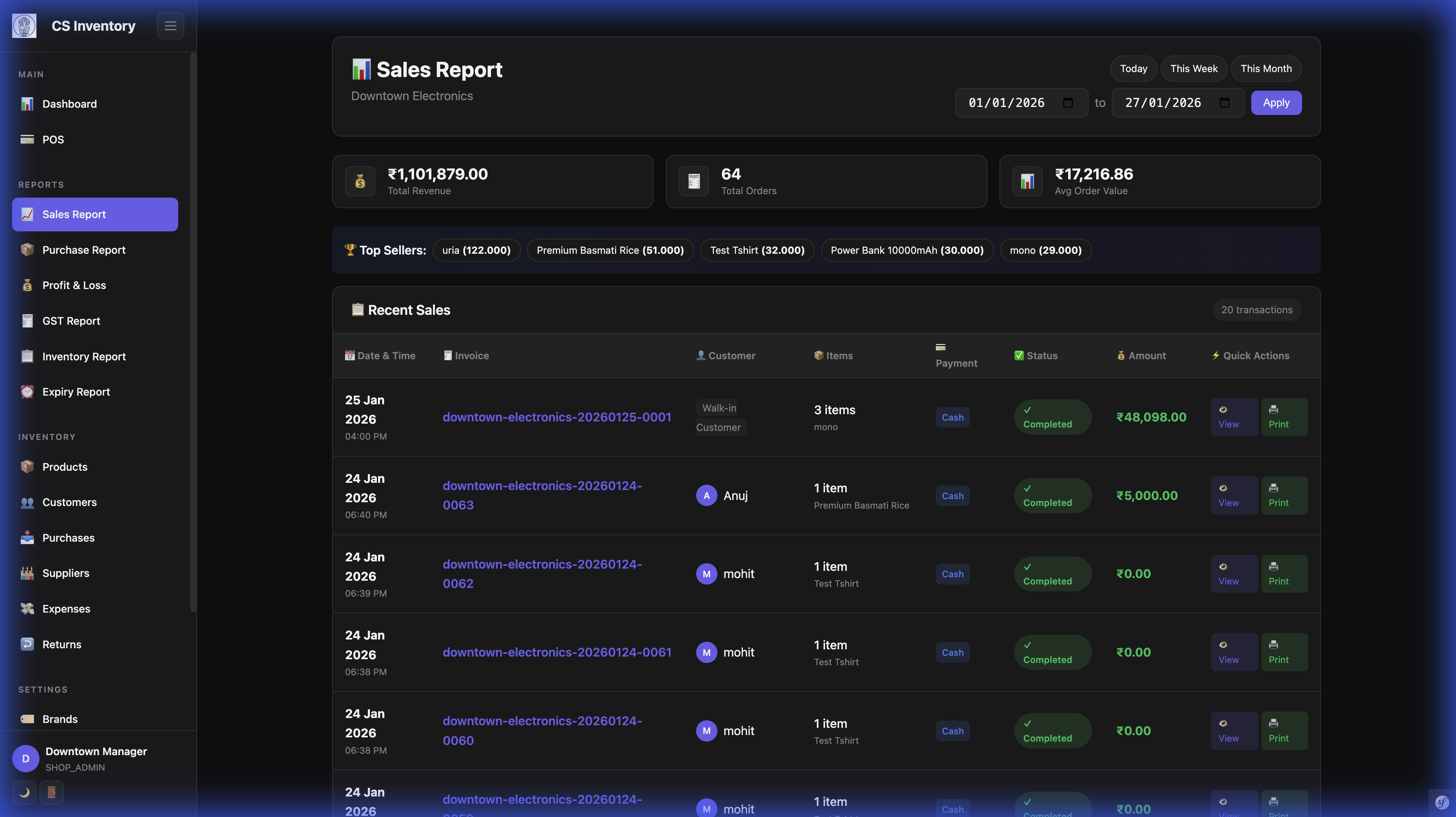View sale with invoice ending 0060
Screen dimensions: 1456x817
pyautogui.click(x=1234, y=731)
